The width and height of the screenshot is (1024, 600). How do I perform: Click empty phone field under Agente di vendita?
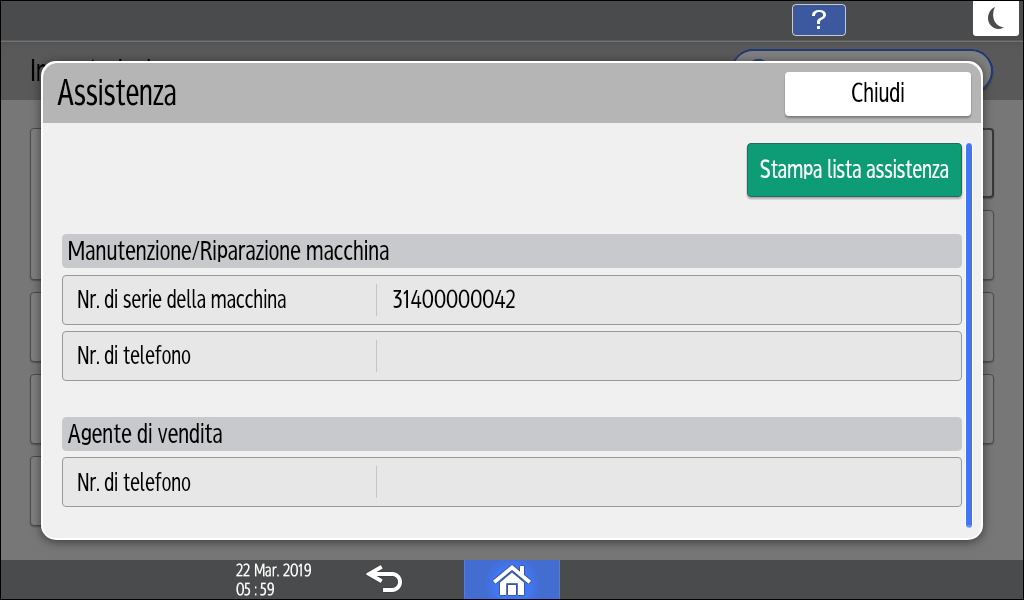[667, 482]
